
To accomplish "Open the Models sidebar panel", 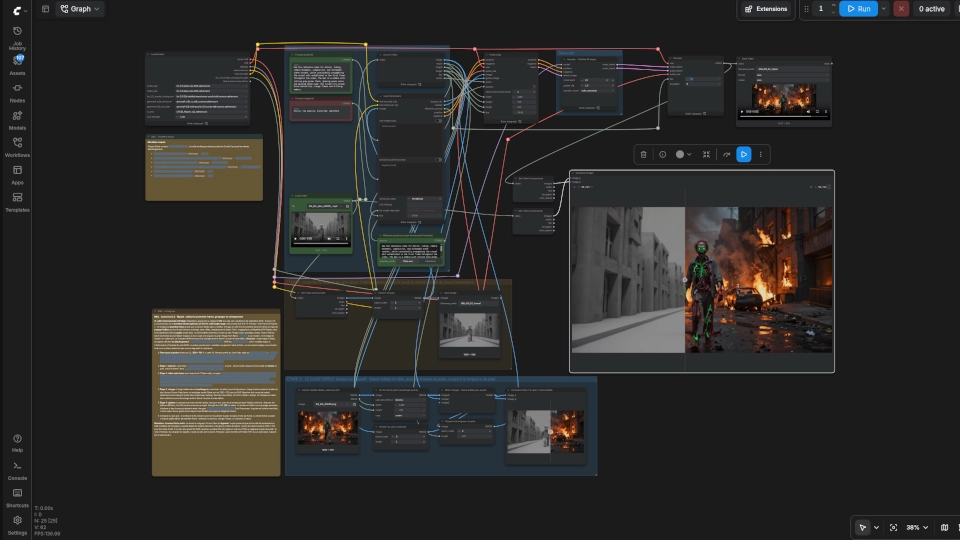I will point(17,119).
